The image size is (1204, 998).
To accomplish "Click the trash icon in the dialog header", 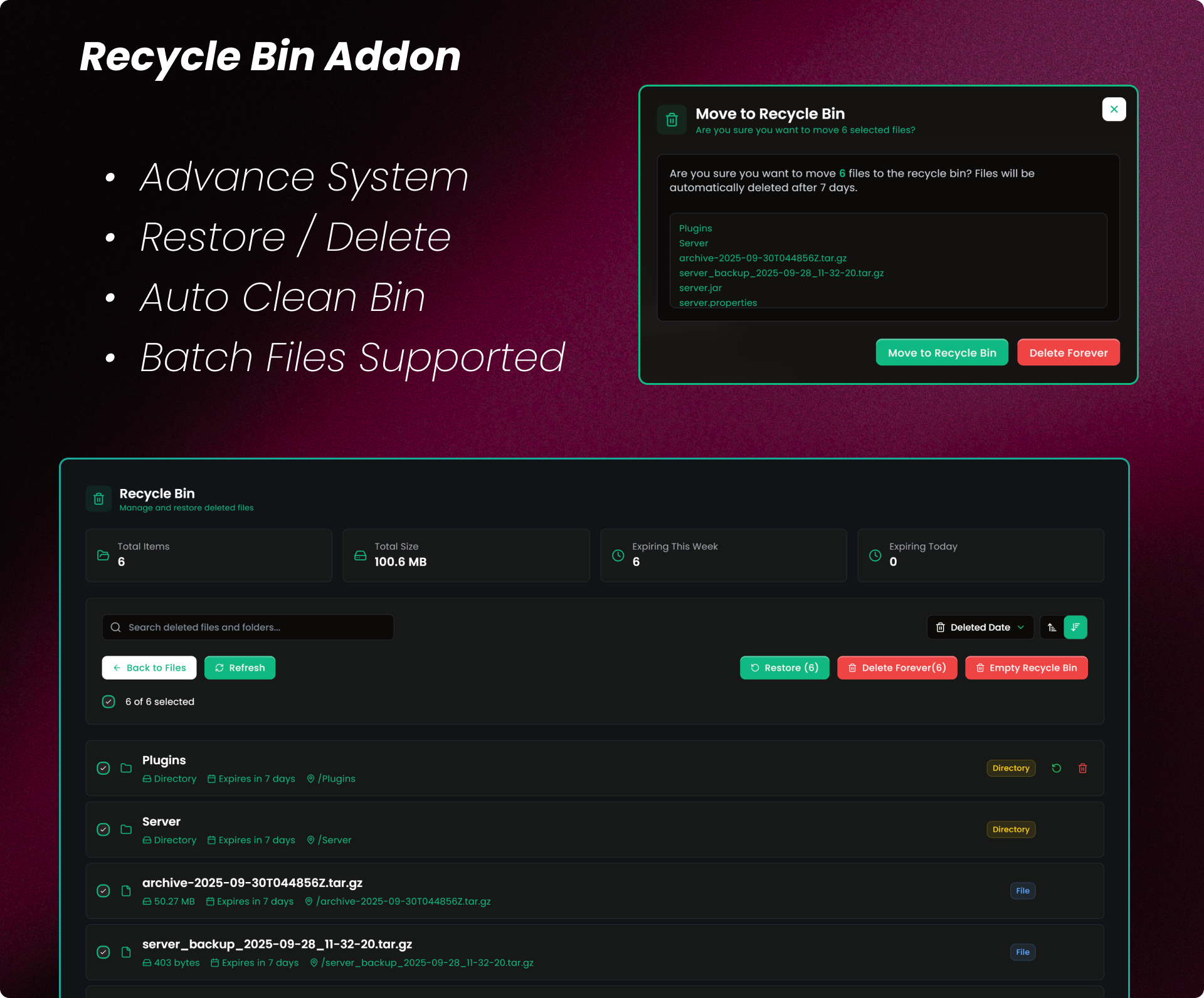I will click(672, 120).
